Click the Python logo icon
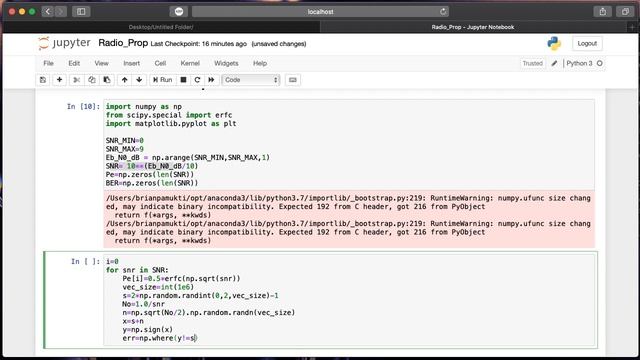Viewport: 640px width, 360px height. (554, 43)
